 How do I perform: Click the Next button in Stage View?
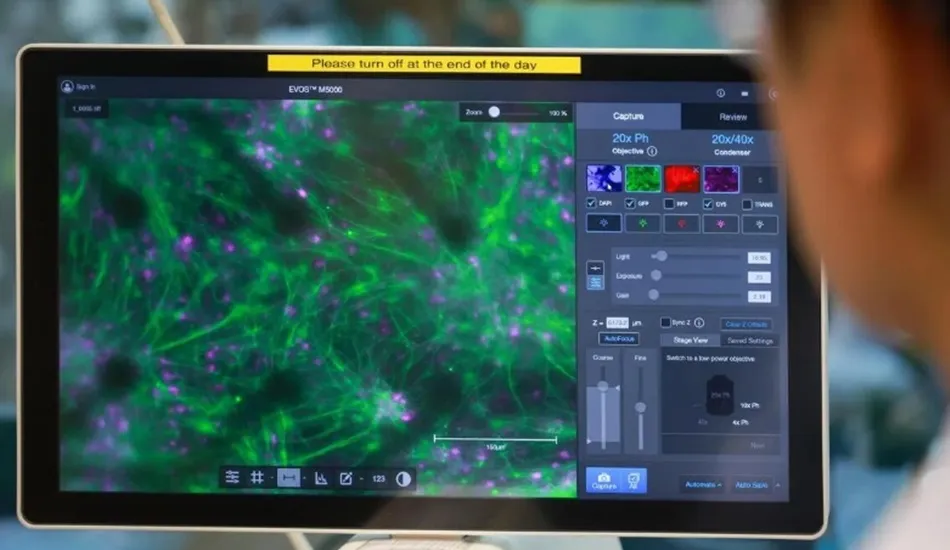757,445
